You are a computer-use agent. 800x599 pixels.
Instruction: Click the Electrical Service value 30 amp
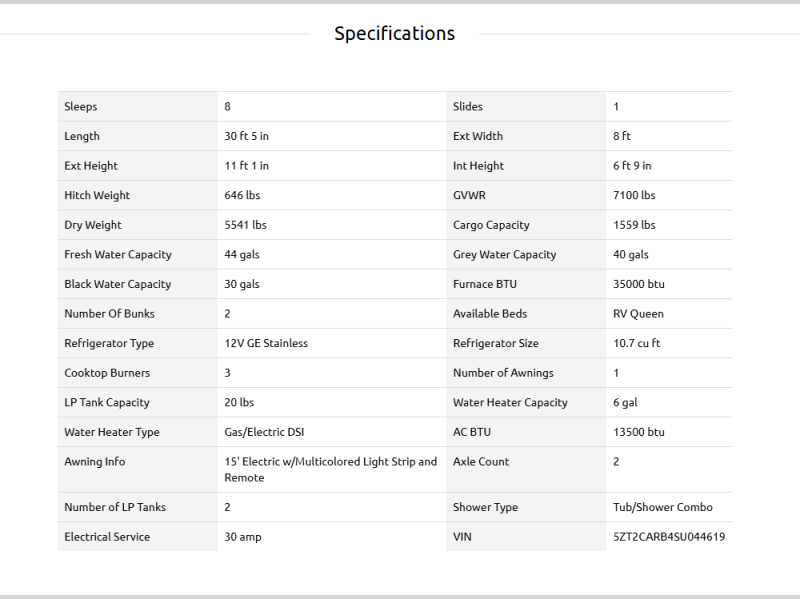pyautogui.click(x=243, y=537)
